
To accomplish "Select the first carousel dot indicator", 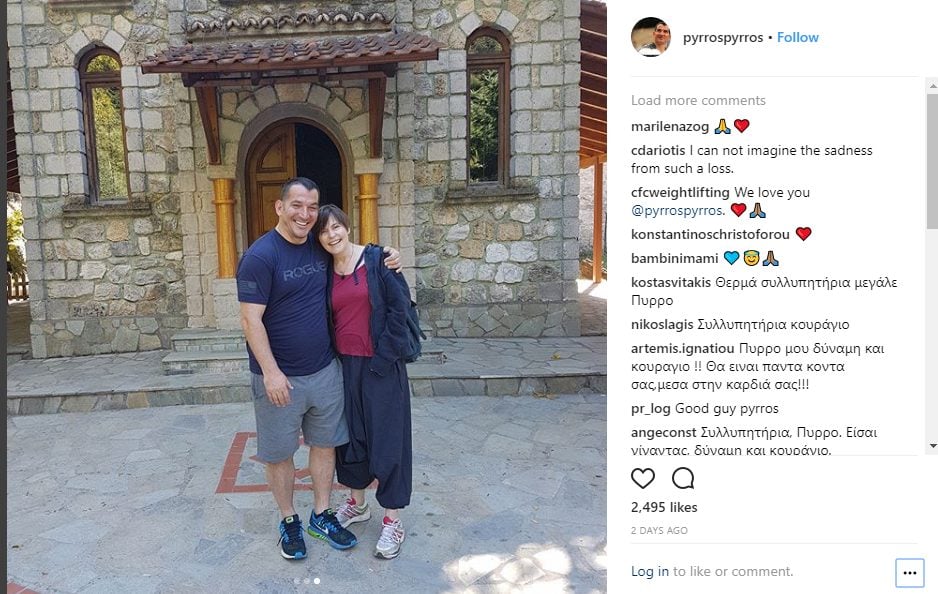I will click(x=297, y=581).
